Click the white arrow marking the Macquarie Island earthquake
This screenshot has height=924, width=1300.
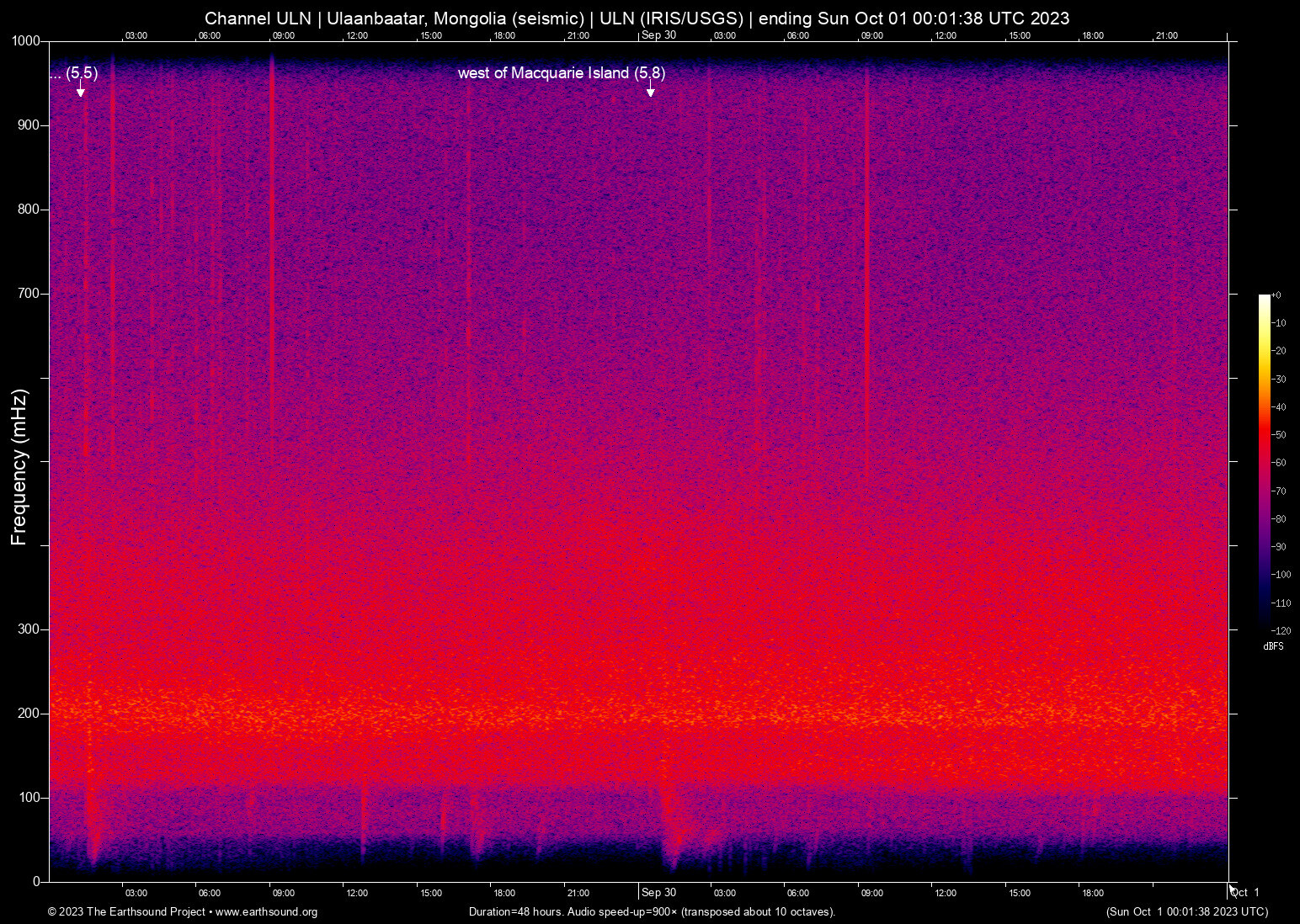click(x=650, y=88)
